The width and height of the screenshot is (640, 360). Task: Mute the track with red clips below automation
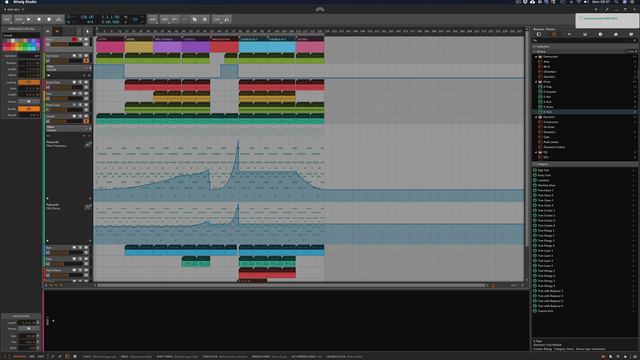pyautogui.click(x=86, y=82)
